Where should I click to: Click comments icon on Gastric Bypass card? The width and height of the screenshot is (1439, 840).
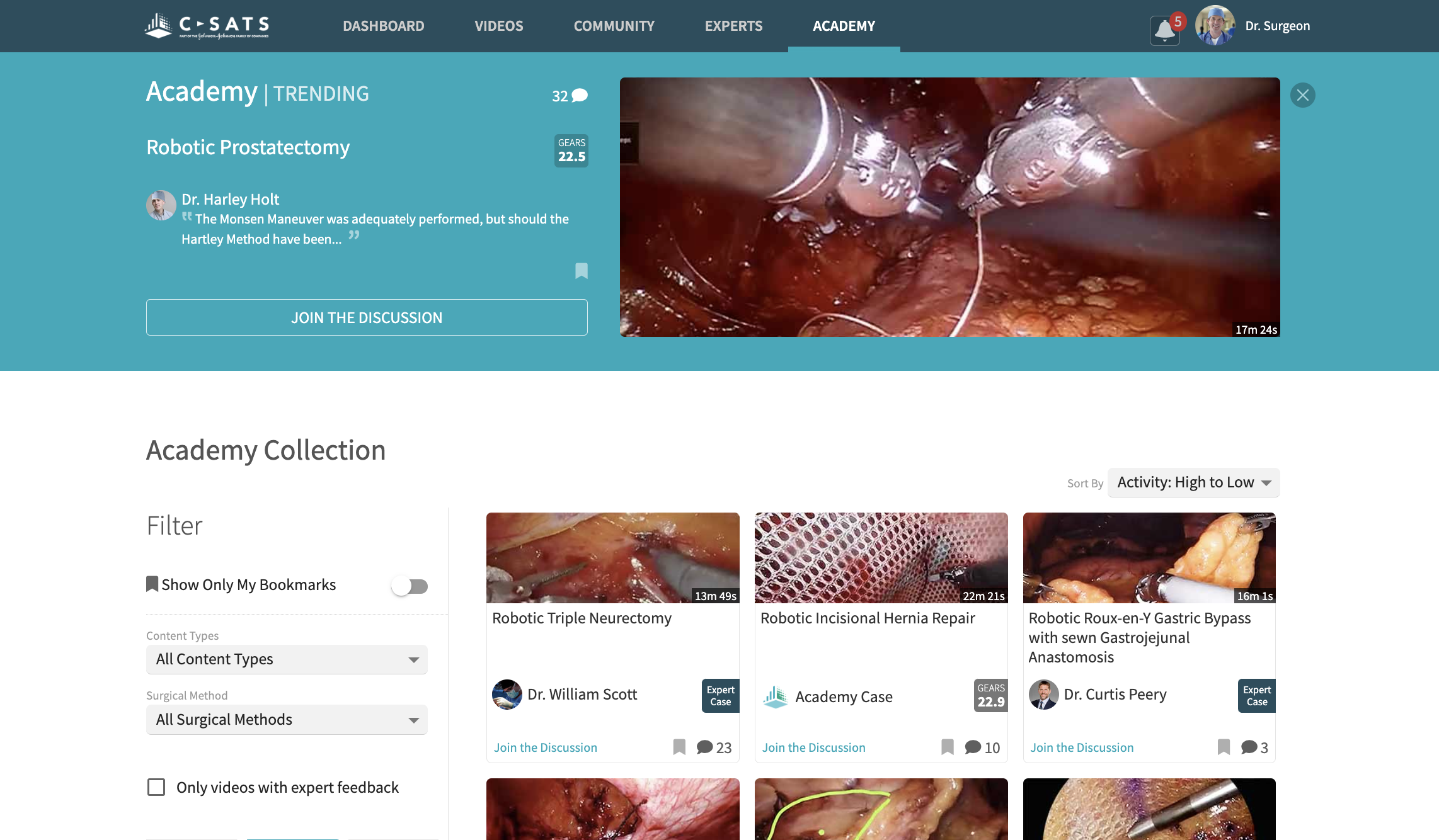click(1249, 747)
